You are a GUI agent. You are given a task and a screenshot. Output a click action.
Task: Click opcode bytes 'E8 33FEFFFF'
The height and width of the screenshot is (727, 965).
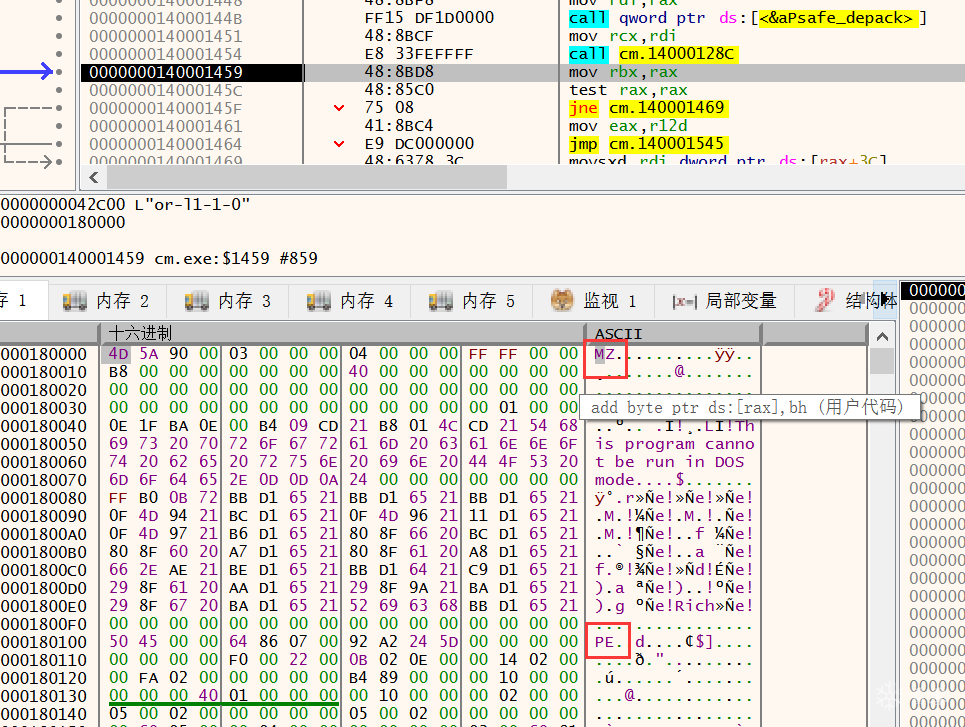(419, 54)
